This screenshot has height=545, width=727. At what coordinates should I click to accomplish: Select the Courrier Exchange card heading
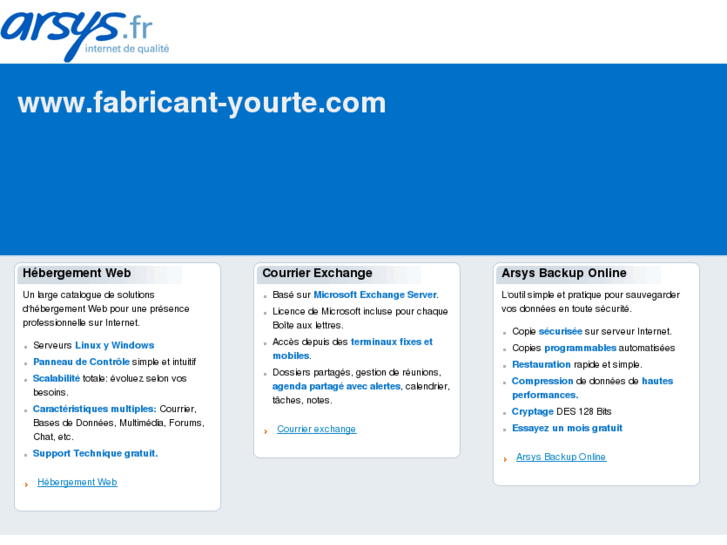[317, 273]
